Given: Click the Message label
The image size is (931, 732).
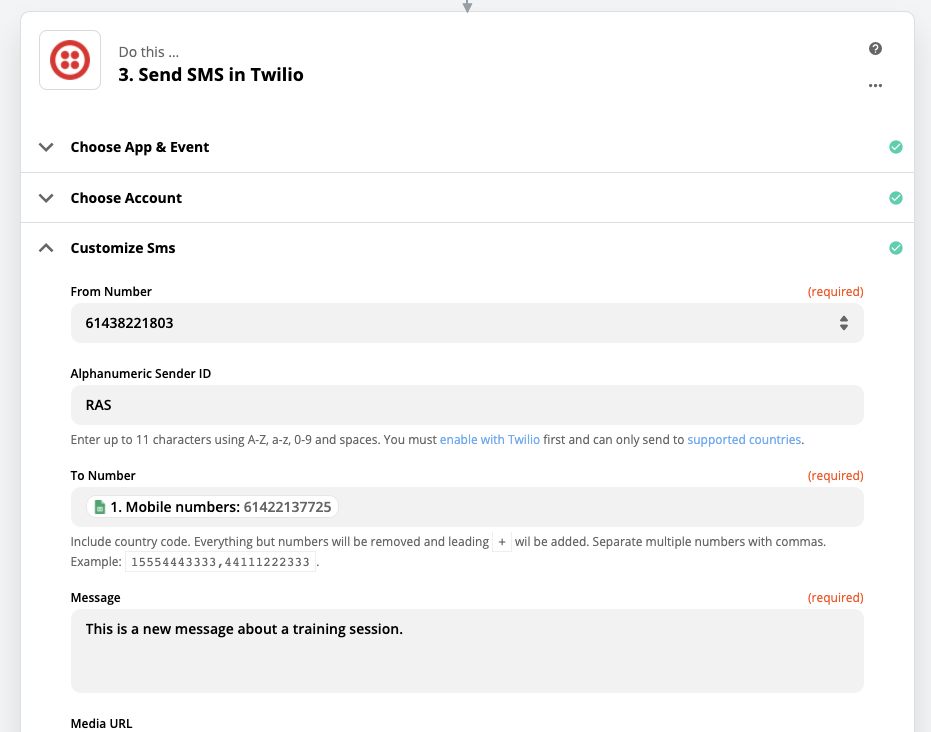Looking at the screenshot, I should pos(96,598).
